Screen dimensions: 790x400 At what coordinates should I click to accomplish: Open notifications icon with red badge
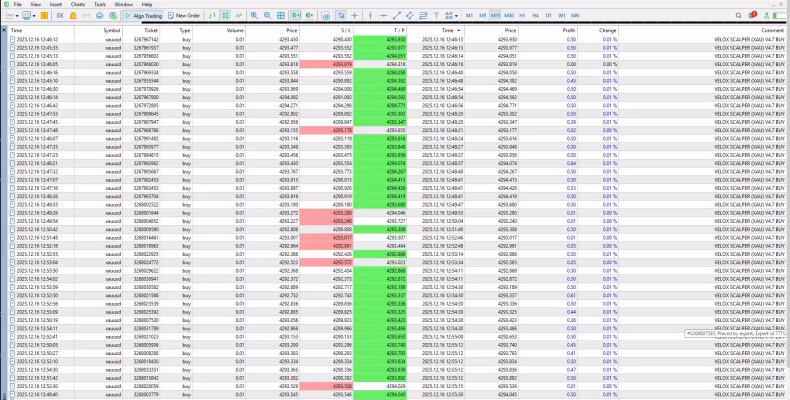[x=753, y=15]
